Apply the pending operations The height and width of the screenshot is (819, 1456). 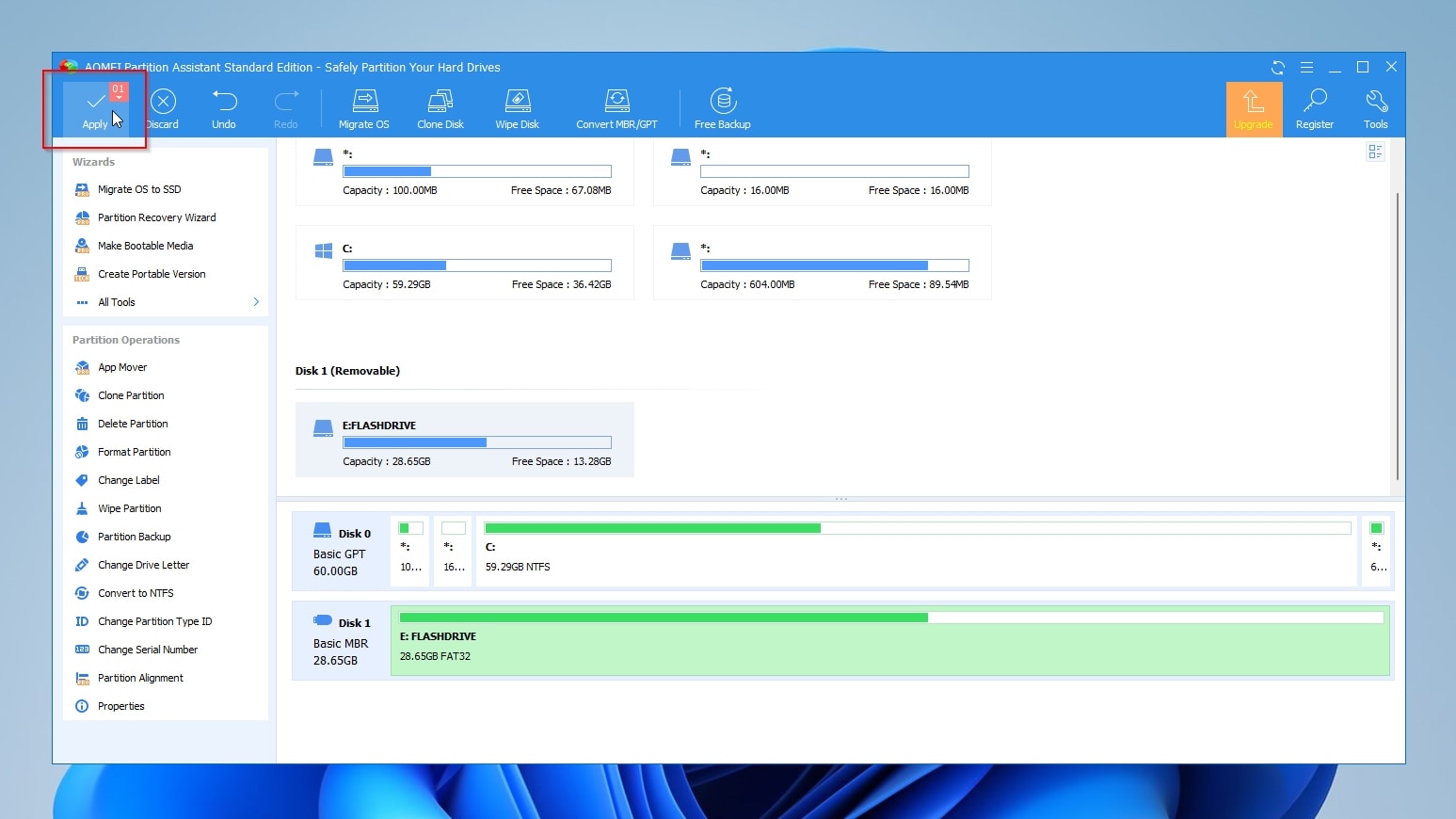point(95,108)
